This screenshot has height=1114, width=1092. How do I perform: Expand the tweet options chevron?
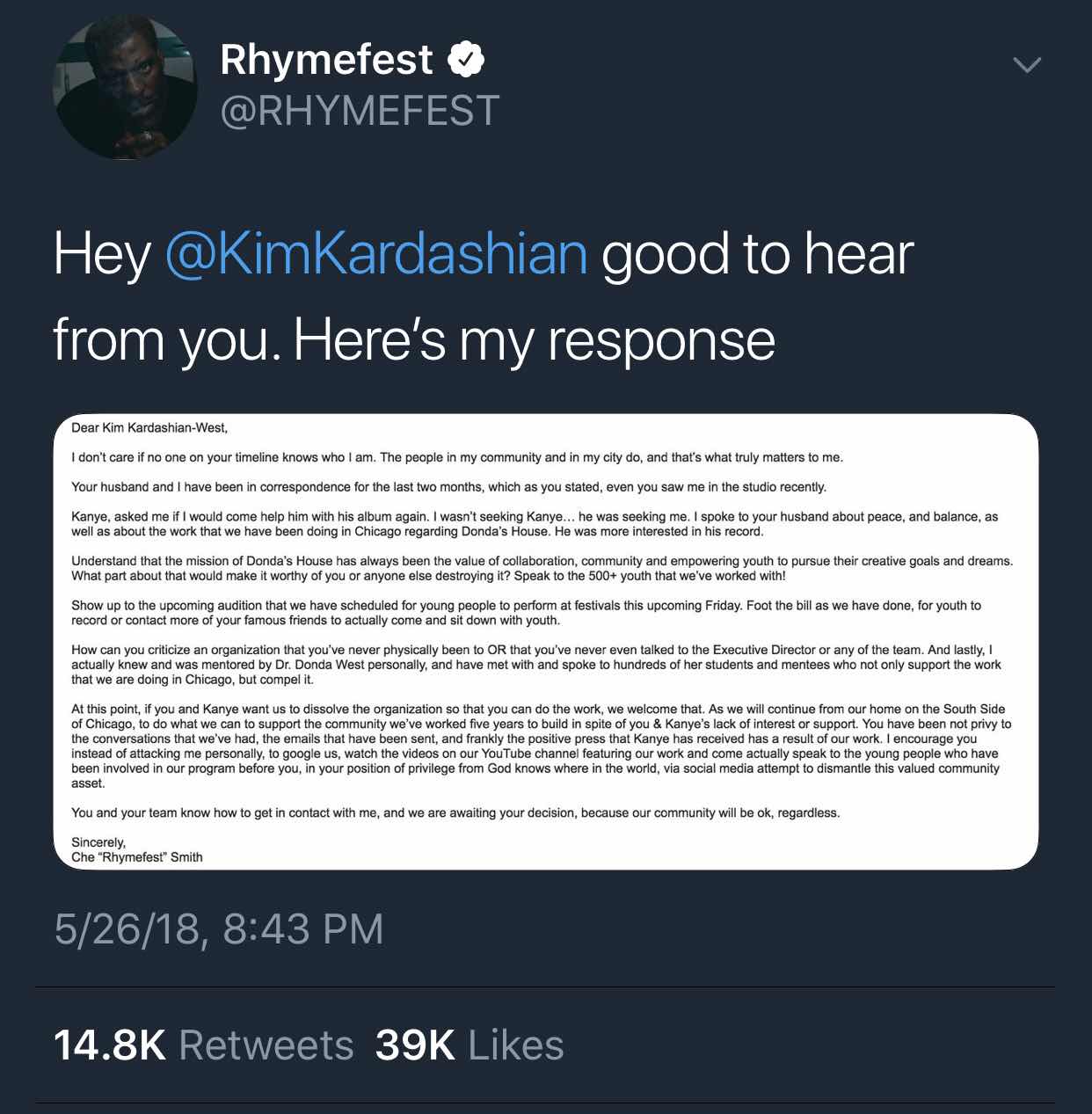pyautogui.click(x=1027, y=65)
